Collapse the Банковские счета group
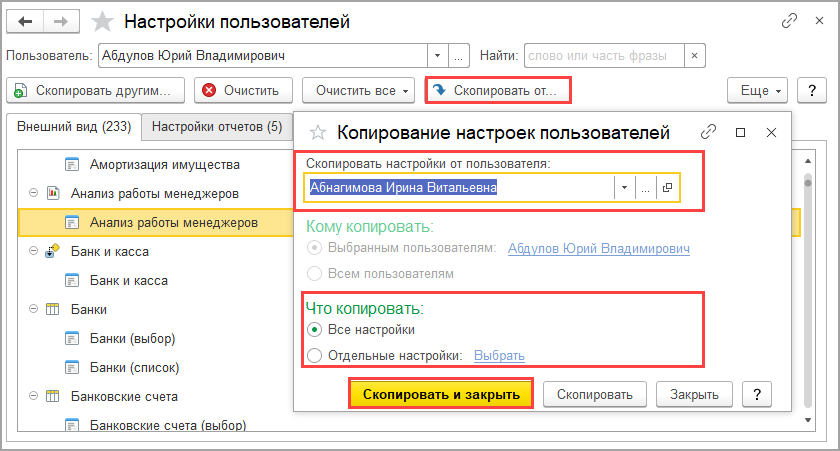The width and height of the screenshot is (840, 451). point(33,396)
